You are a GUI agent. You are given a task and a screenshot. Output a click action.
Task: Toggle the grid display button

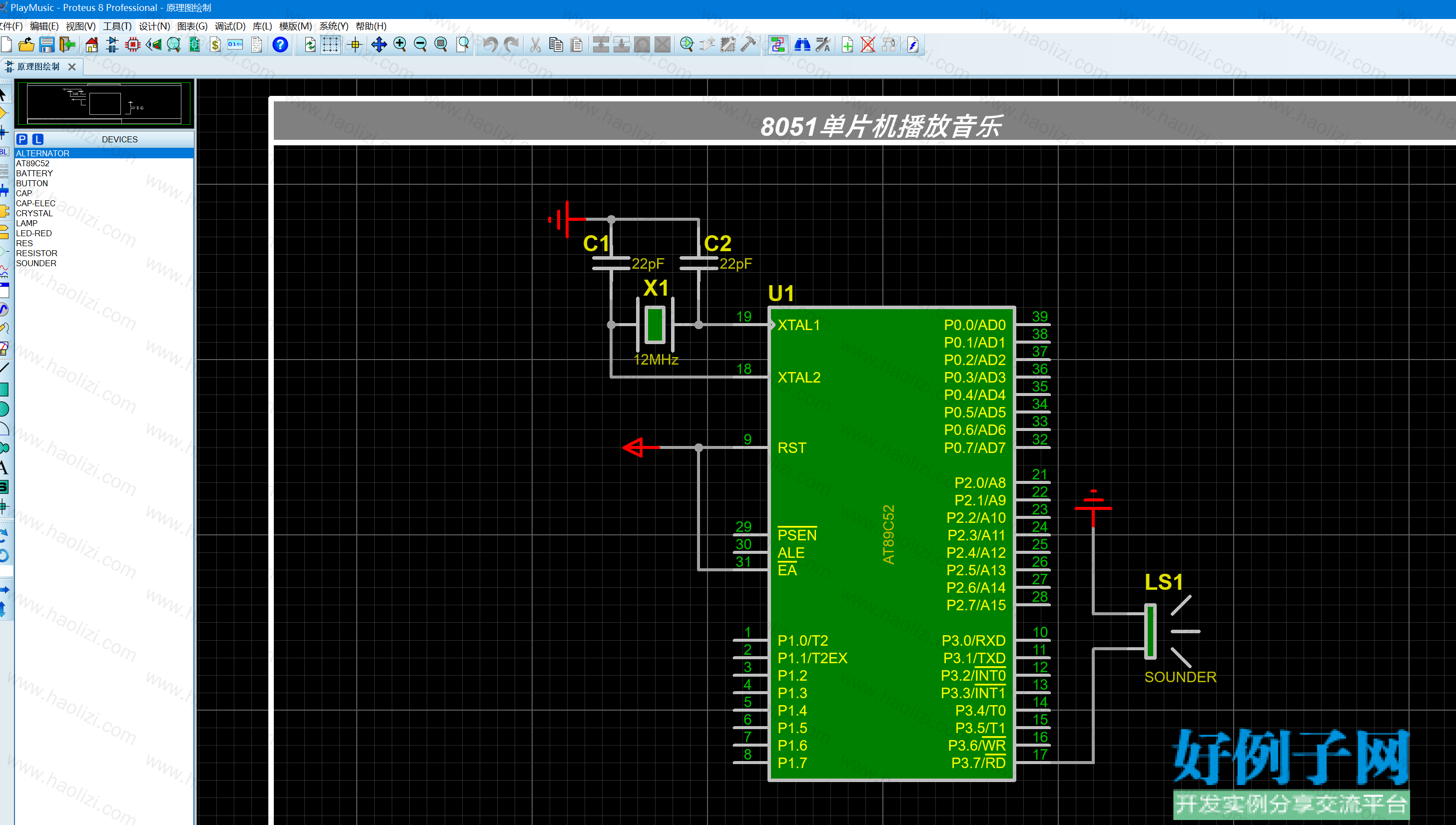(x=330, y=45)
